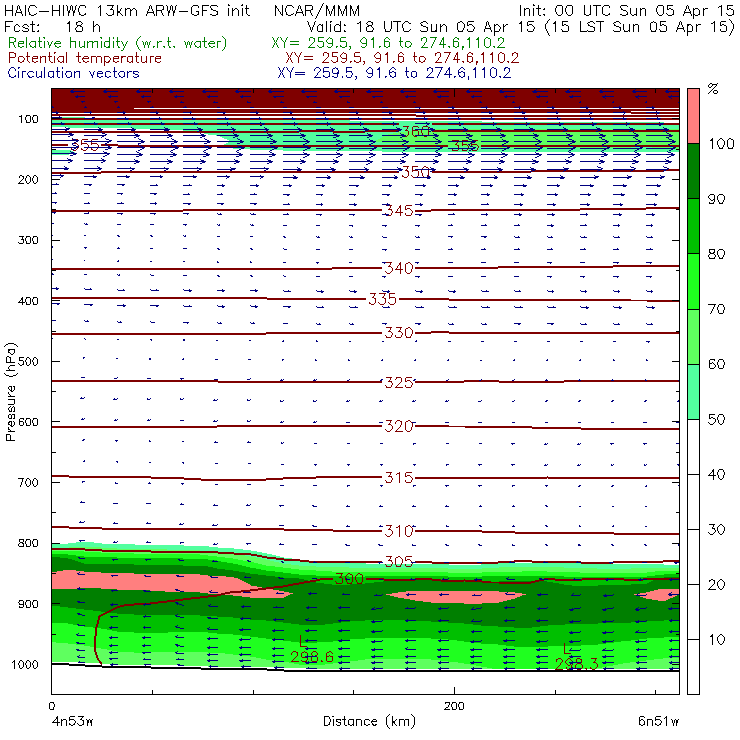Click the colorbar 20 percent label
This screenshot has width=740, height=740.
716,585
